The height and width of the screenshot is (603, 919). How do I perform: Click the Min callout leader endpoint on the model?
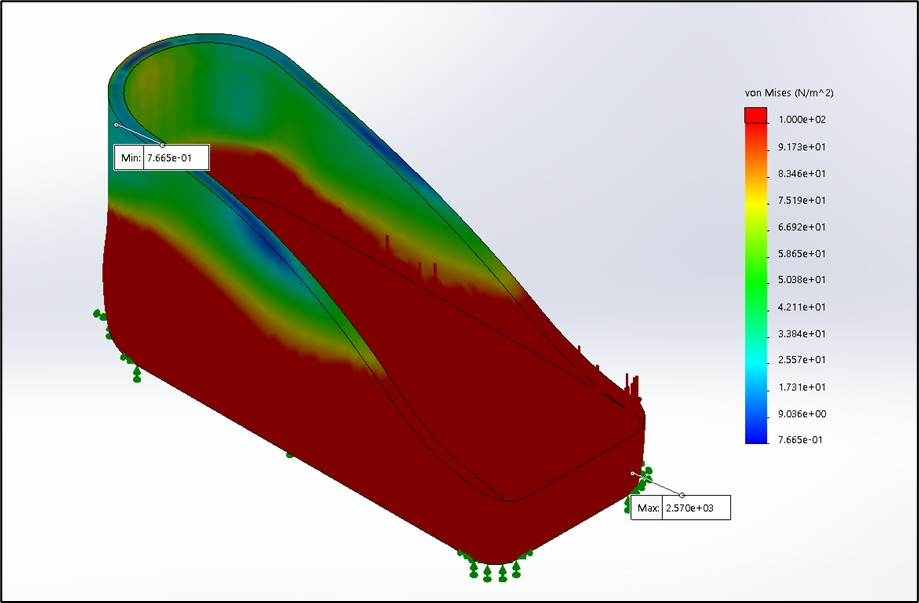point(116,125)
